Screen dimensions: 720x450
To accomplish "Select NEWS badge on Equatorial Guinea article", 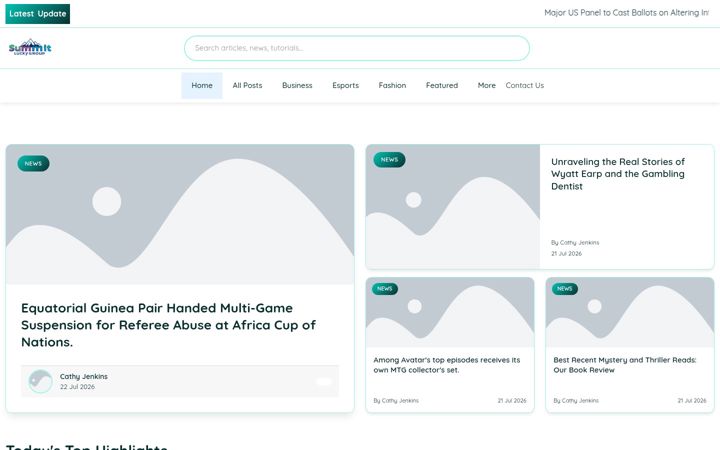I will coord(33,163).
